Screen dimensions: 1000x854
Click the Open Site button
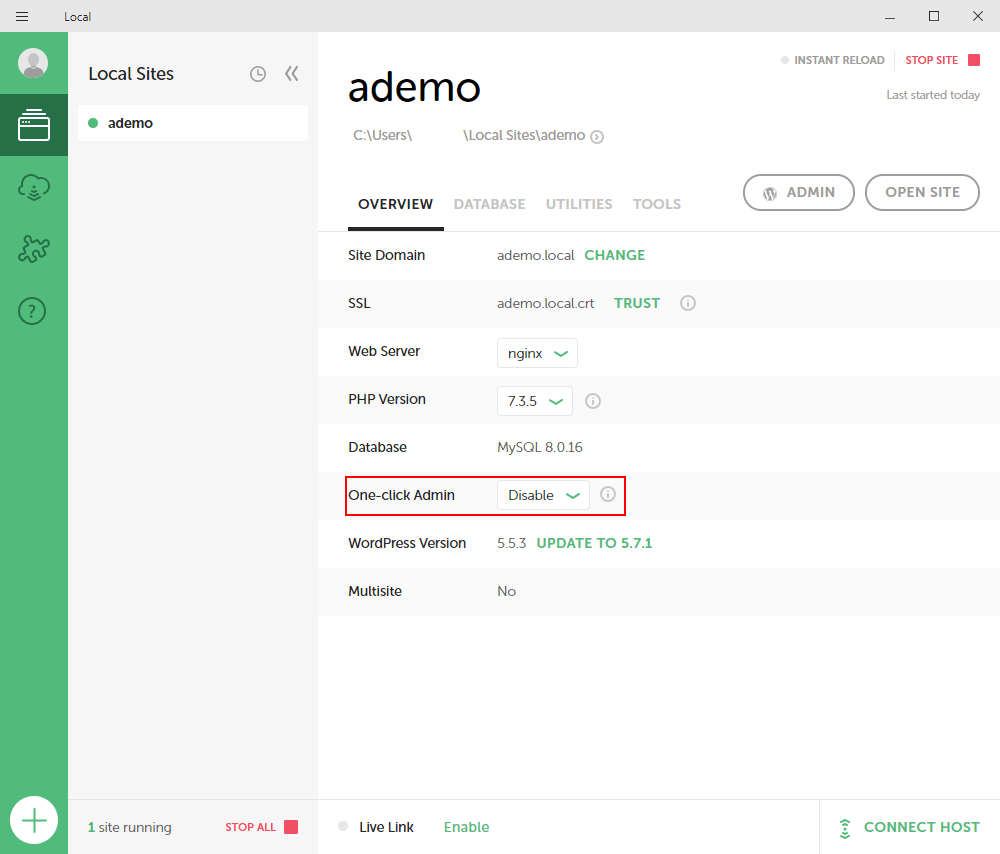pos(922,193)
